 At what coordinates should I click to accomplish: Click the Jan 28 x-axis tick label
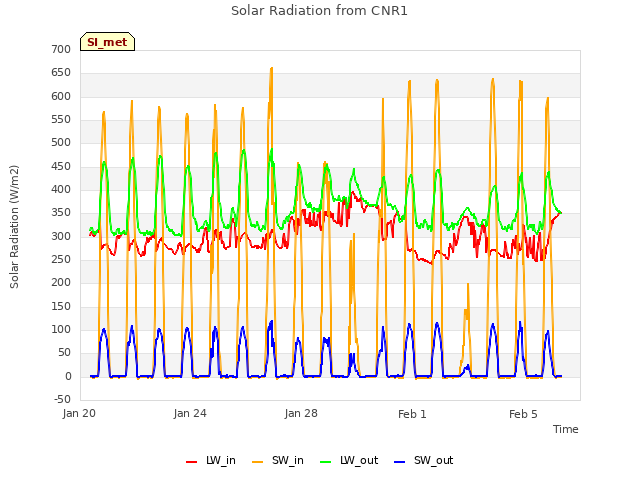[x=301, y=413]
